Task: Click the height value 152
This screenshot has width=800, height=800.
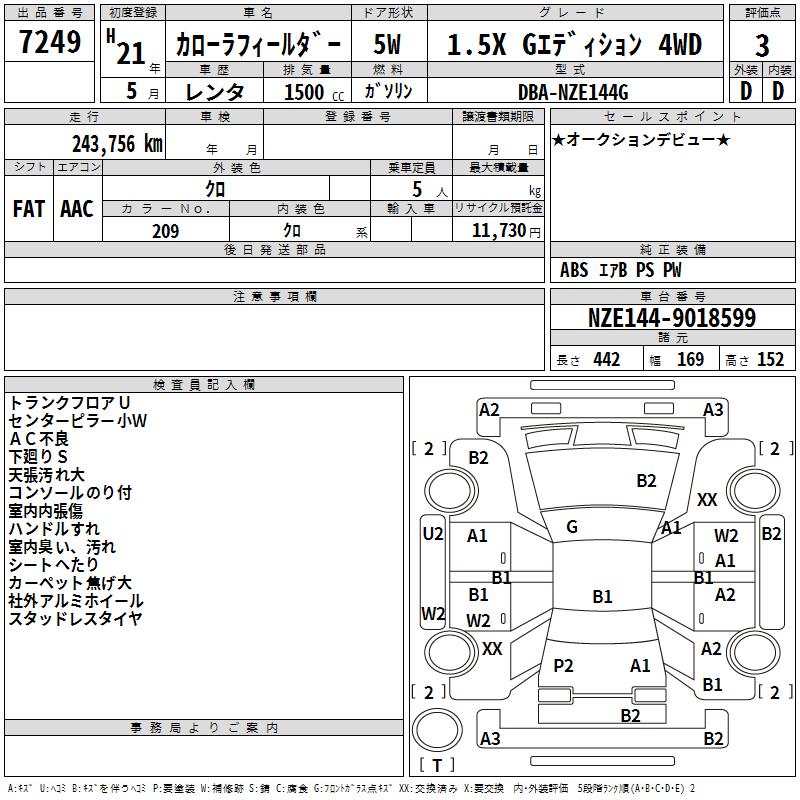Action: coord(770,360)
